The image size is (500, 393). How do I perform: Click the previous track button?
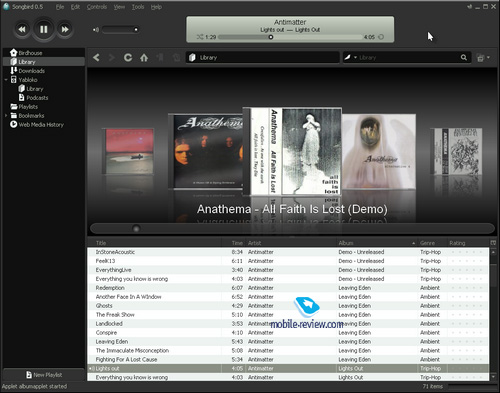point(22,29)
